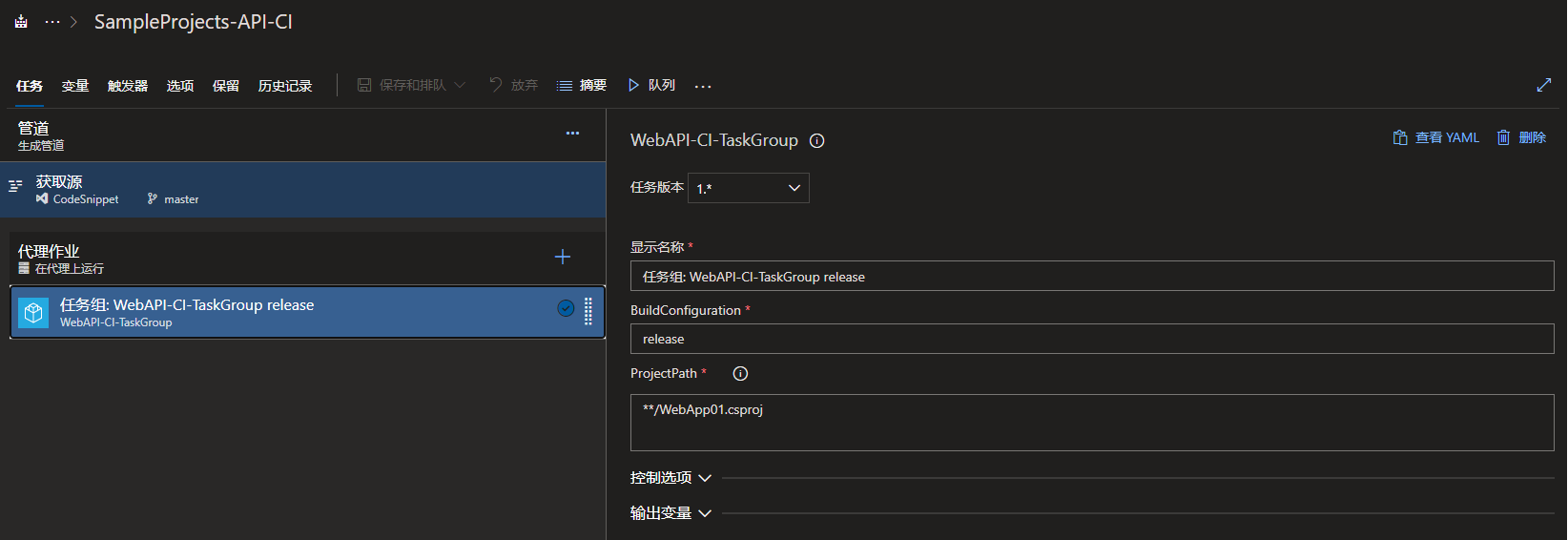Click the BuildConfiguration input field
The image size is (1568, 540).
1092,339
